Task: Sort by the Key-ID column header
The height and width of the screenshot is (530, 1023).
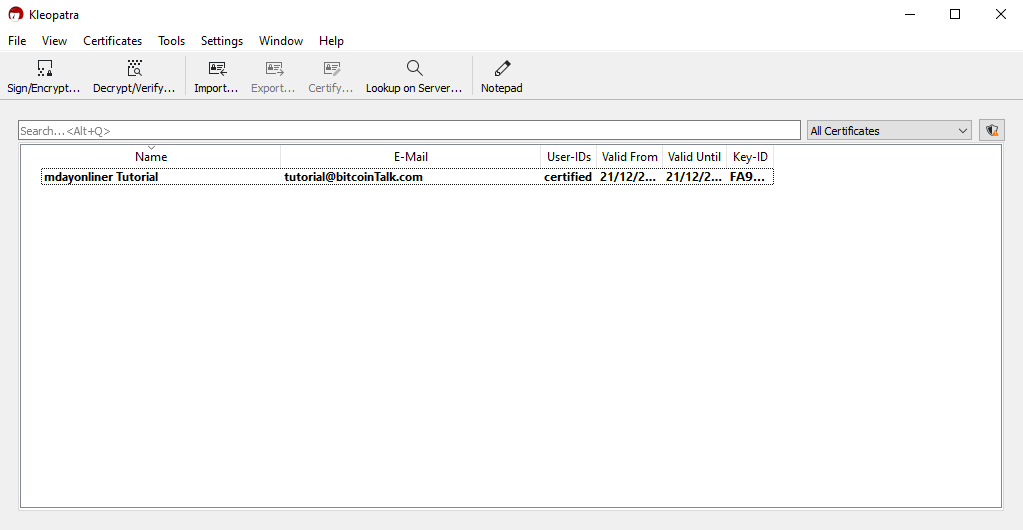Action: 750,157
